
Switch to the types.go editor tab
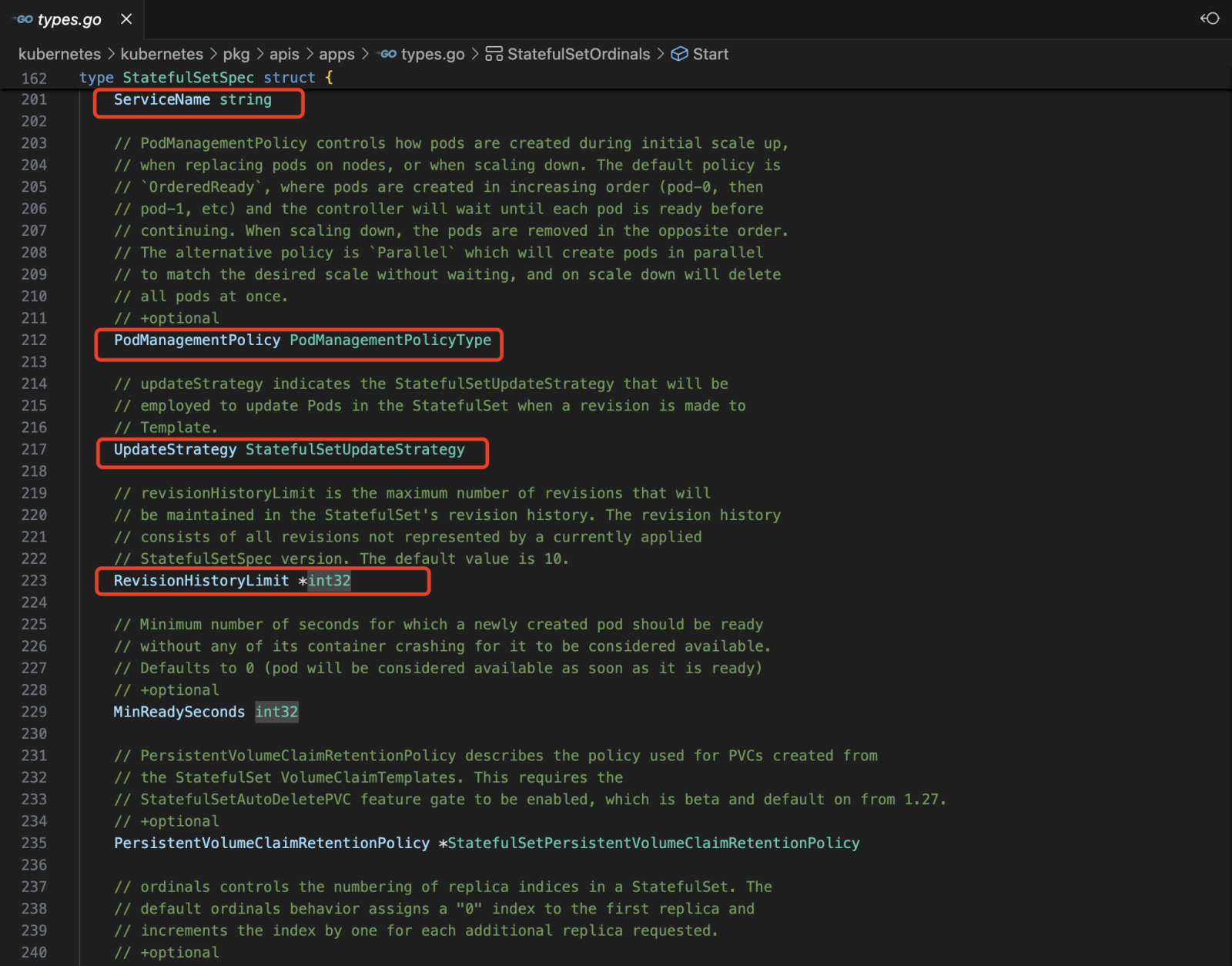tap(72, 19)
